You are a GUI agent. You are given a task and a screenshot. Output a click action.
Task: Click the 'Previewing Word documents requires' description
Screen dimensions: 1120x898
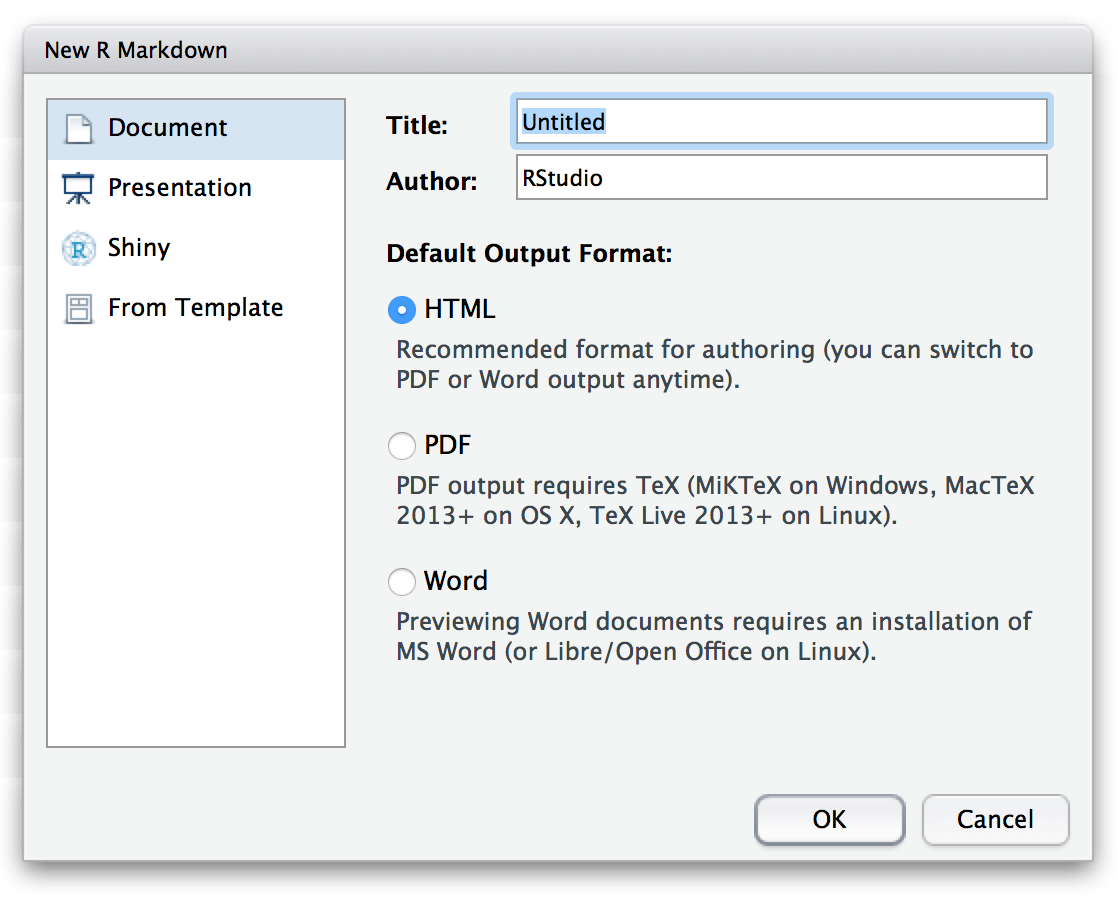pyautogui.click(x=714, y=636)
